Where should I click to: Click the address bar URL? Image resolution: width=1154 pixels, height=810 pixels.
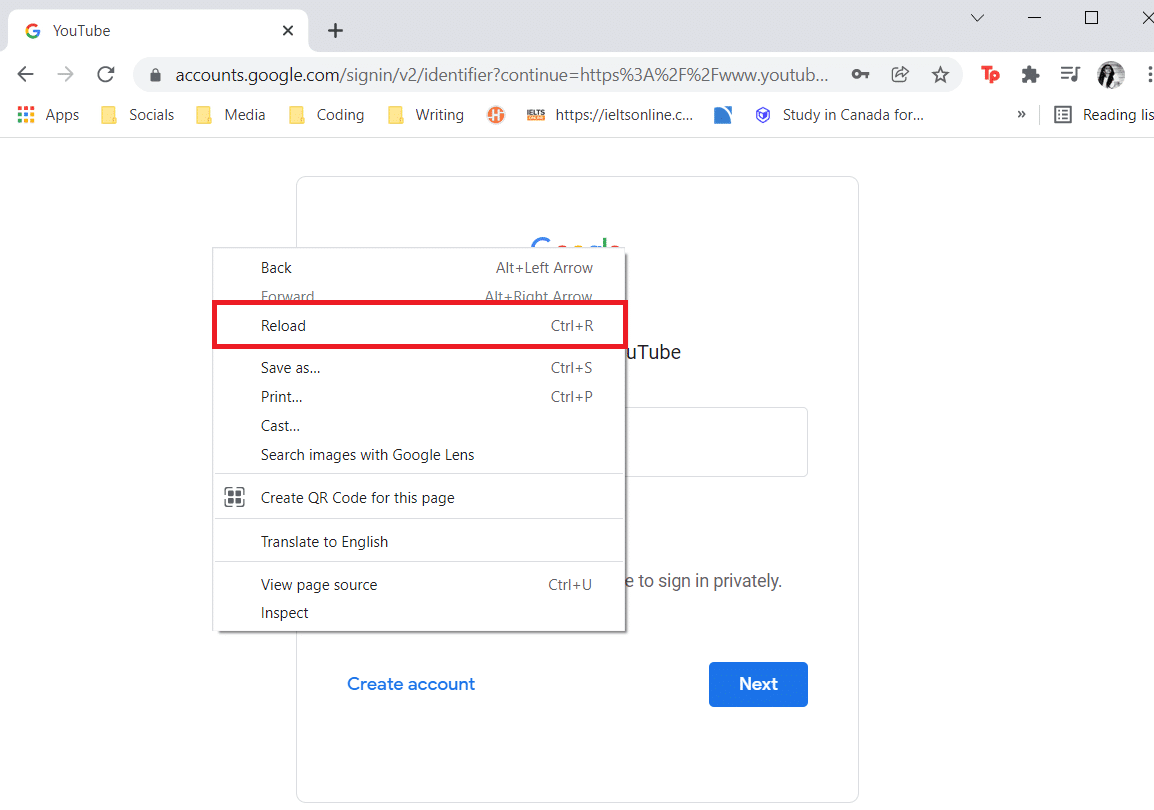[x=501, y=75]
